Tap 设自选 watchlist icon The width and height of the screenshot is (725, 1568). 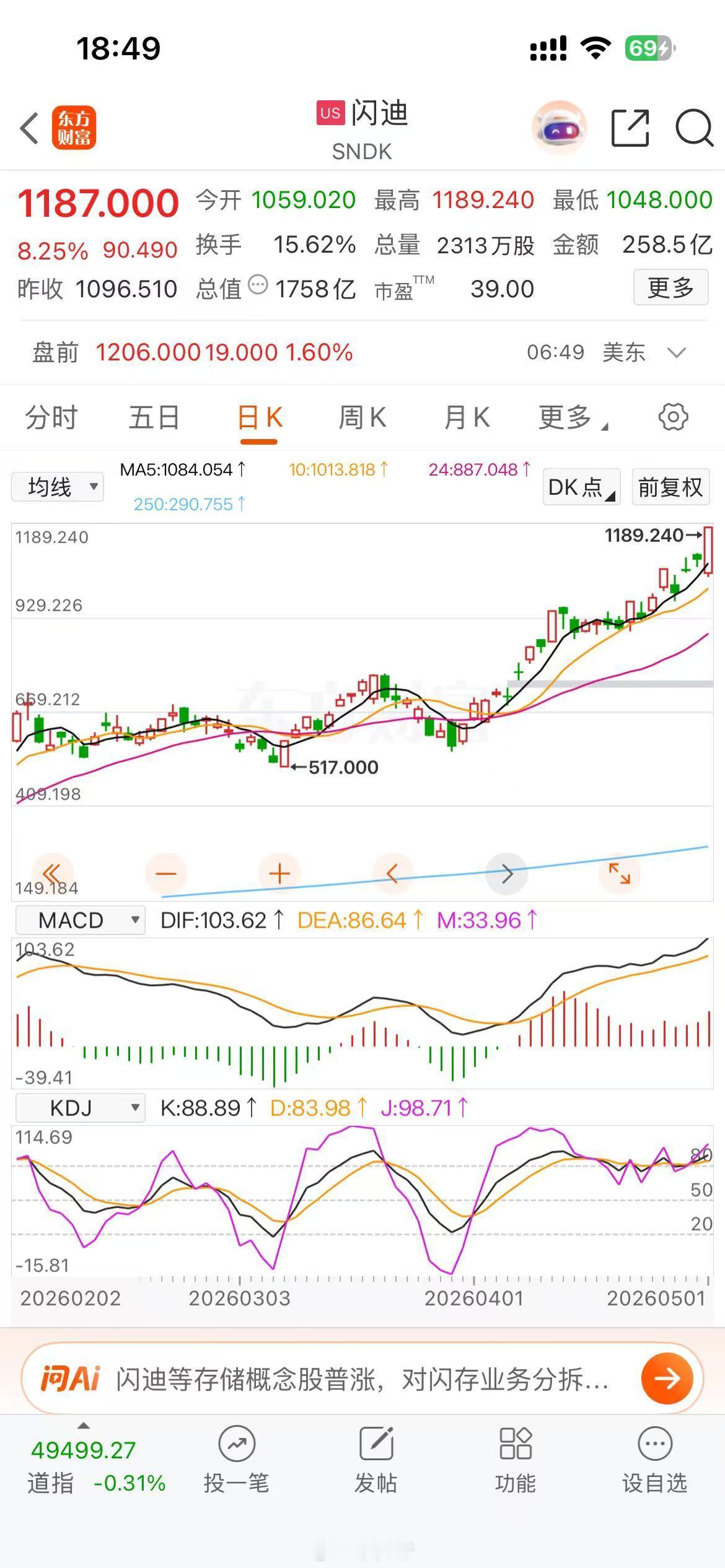(x=655, y=1444)
